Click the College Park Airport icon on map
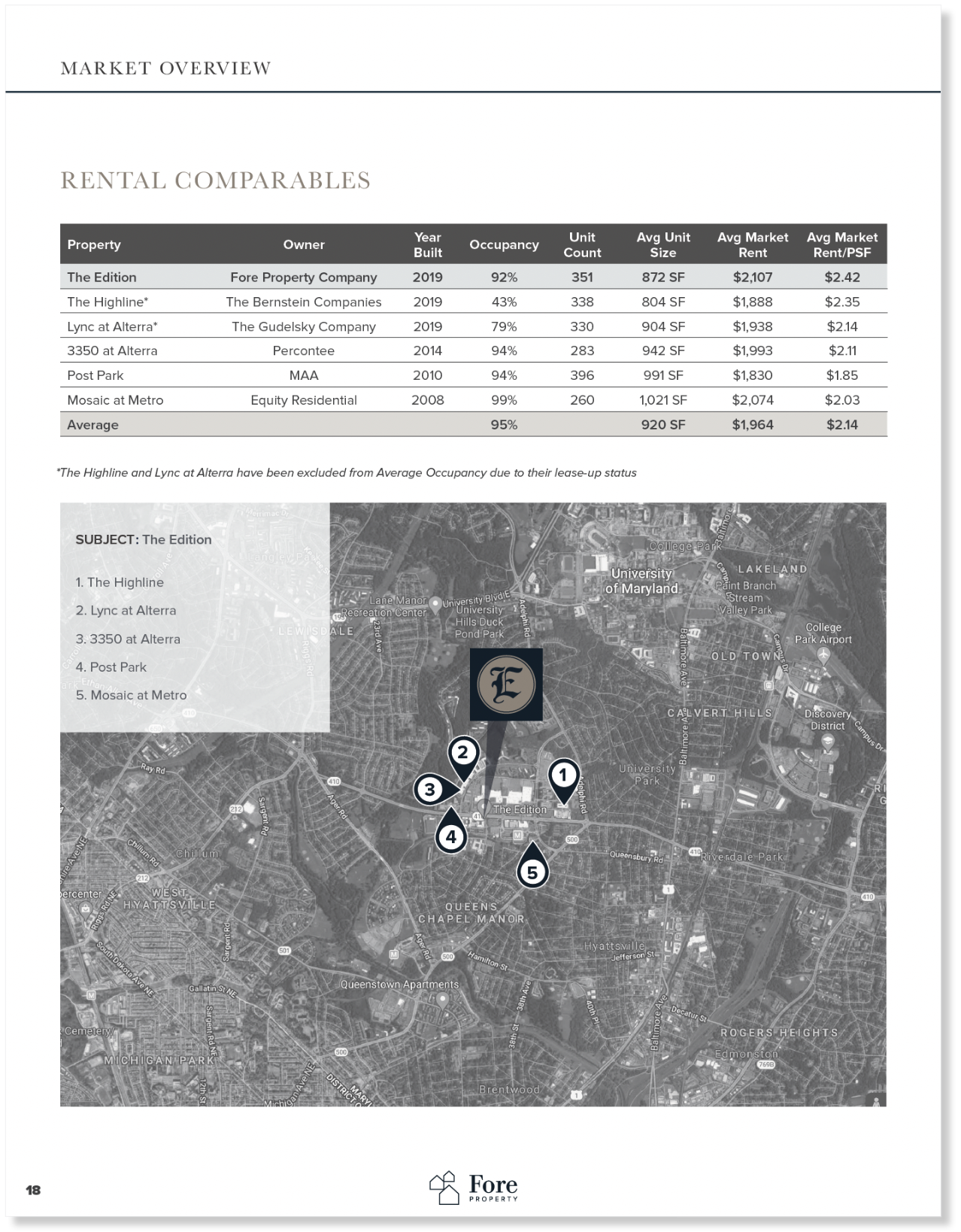This screenshot has width=961, height=1232. pos(823,654)
